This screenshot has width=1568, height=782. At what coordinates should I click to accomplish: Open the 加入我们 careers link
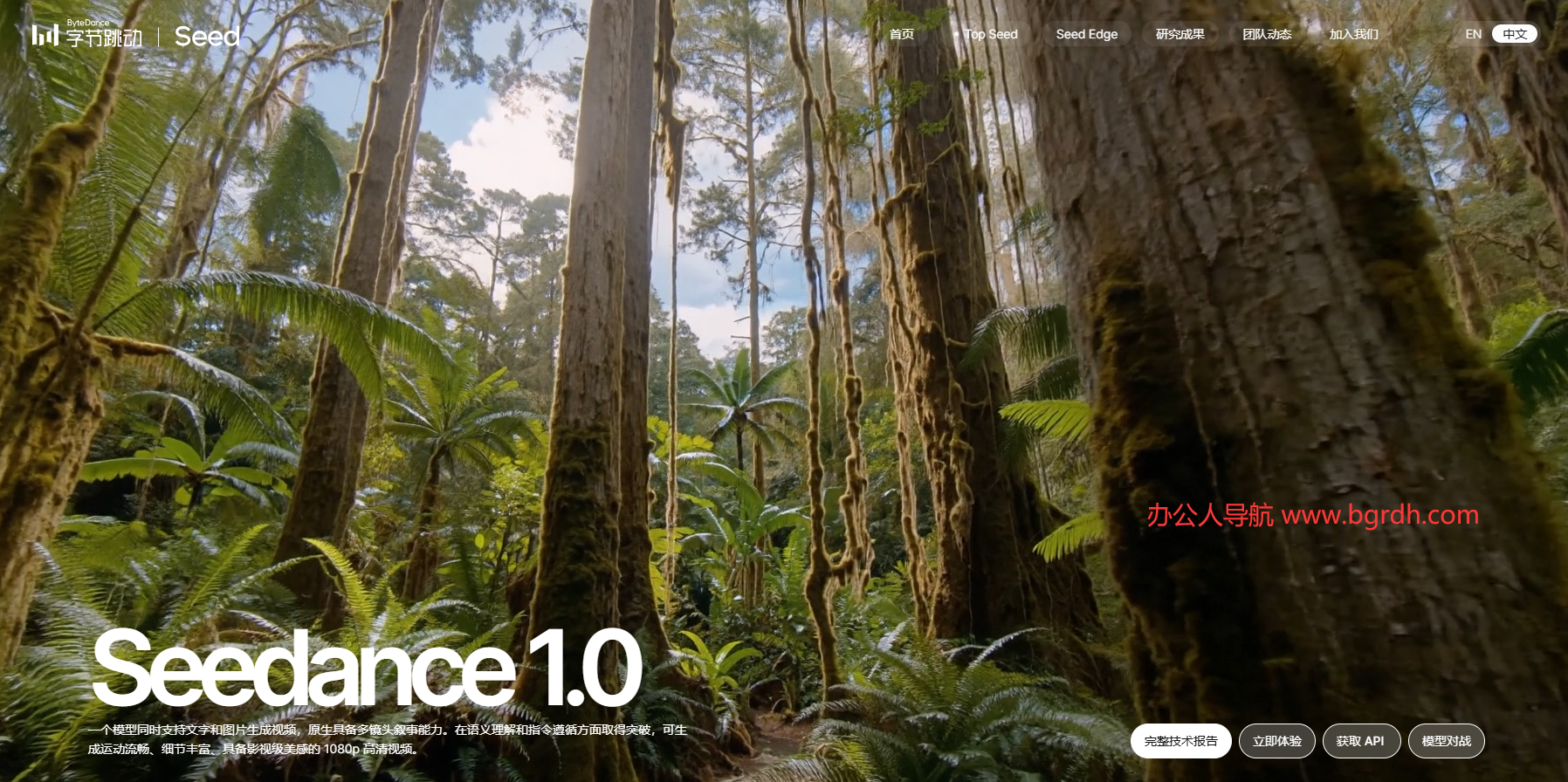(x=1353, y=34)
